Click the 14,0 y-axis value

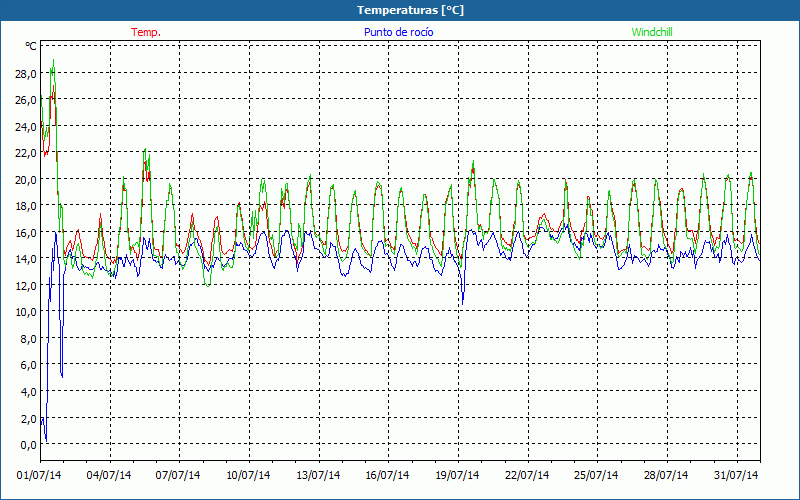[x=26, y=259]
